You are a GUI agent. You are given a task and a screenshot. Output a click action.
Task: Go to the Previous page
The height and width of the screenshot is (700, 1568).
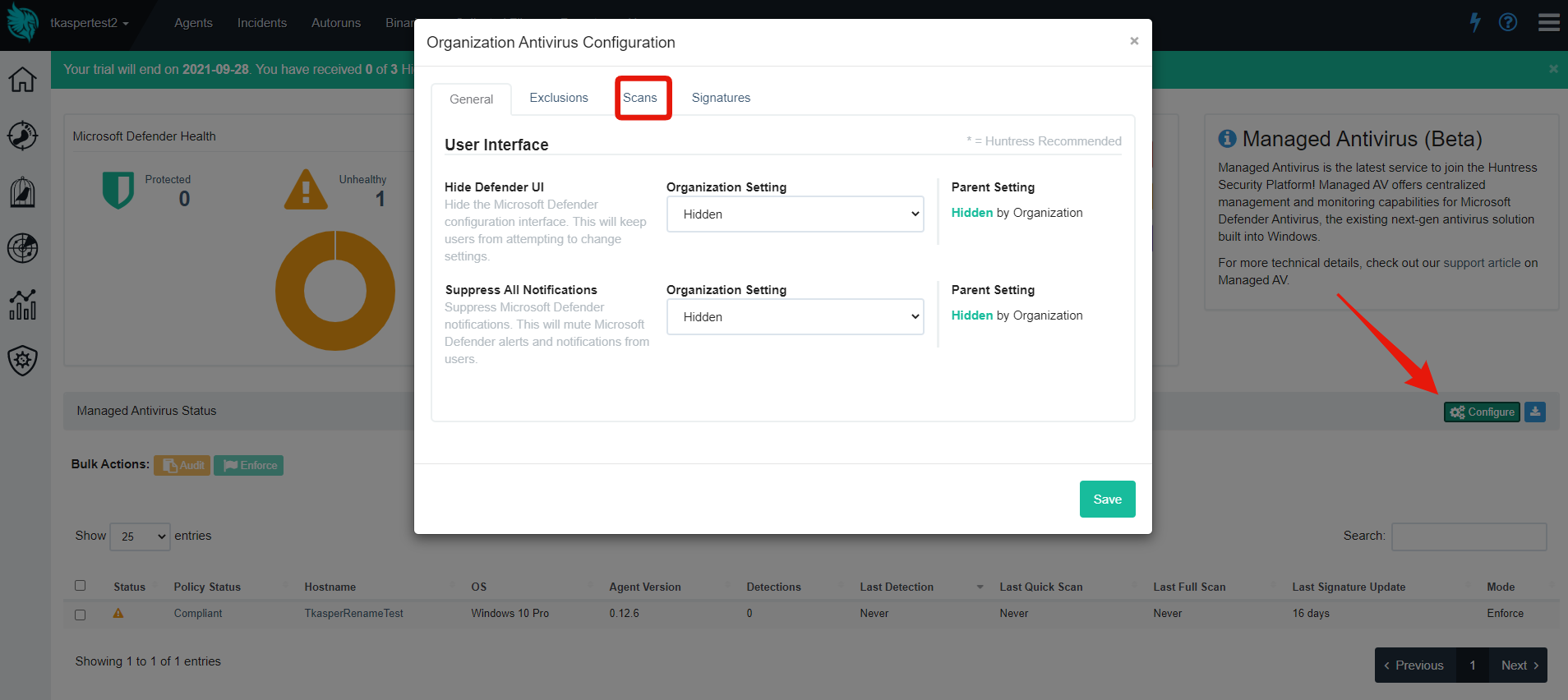(1415, 665)
